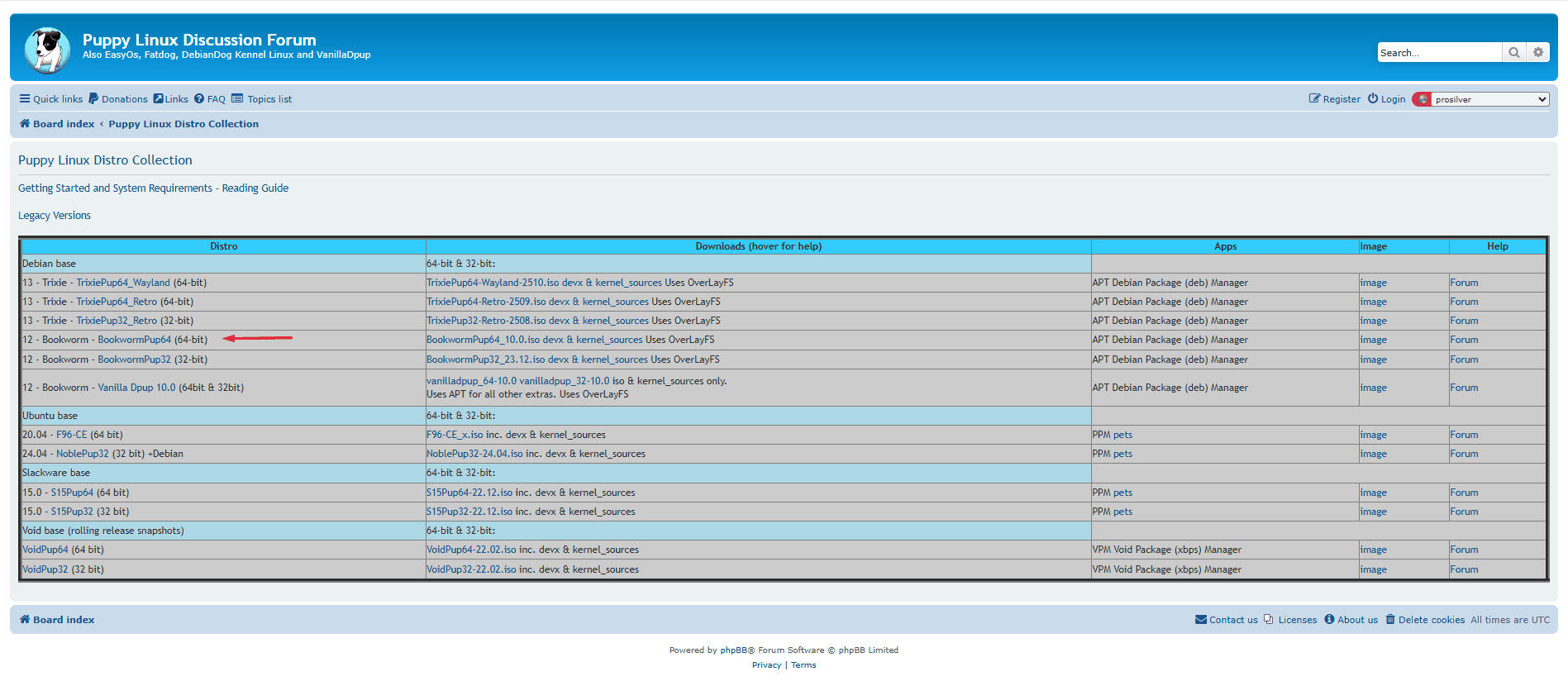Open Terms link
This screenshot has height=681, width=1568.
tap(803, 665)
